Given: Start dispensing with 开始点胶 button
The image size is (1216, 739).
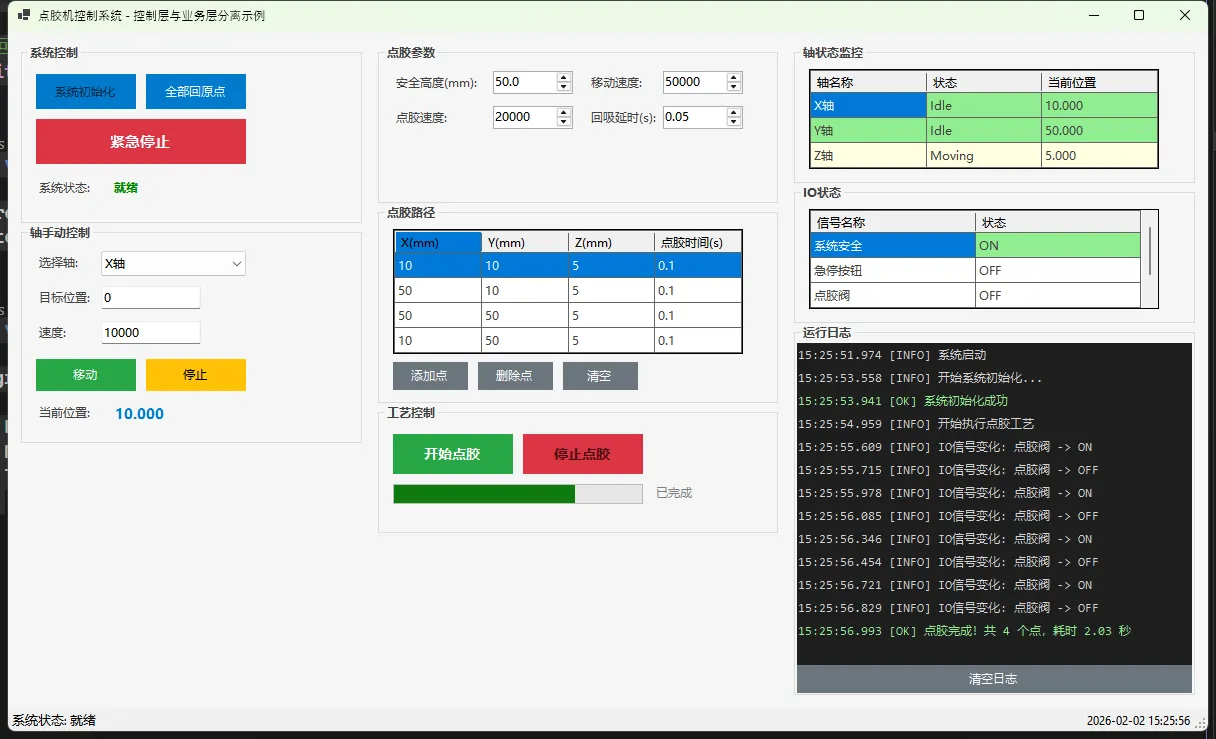Looking at the screenshot, I should [x=452, y=454].
